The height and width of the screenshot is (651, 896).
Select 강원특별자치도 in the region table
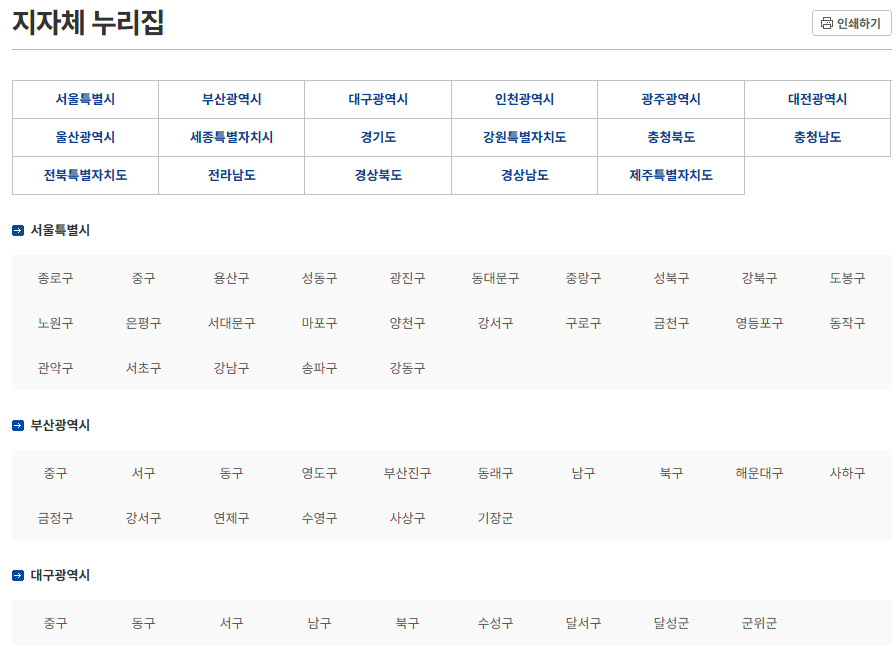pos(525,137)
